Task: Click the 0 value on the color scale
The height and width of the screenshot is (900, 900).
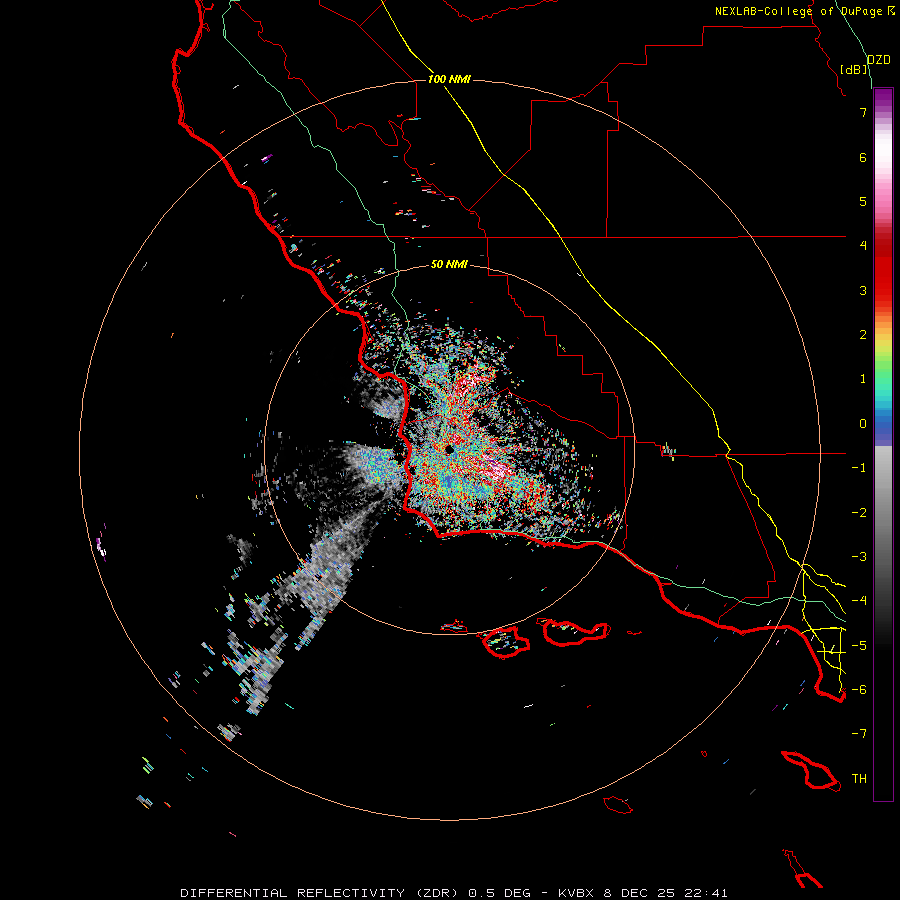Action: pos(863,424)
